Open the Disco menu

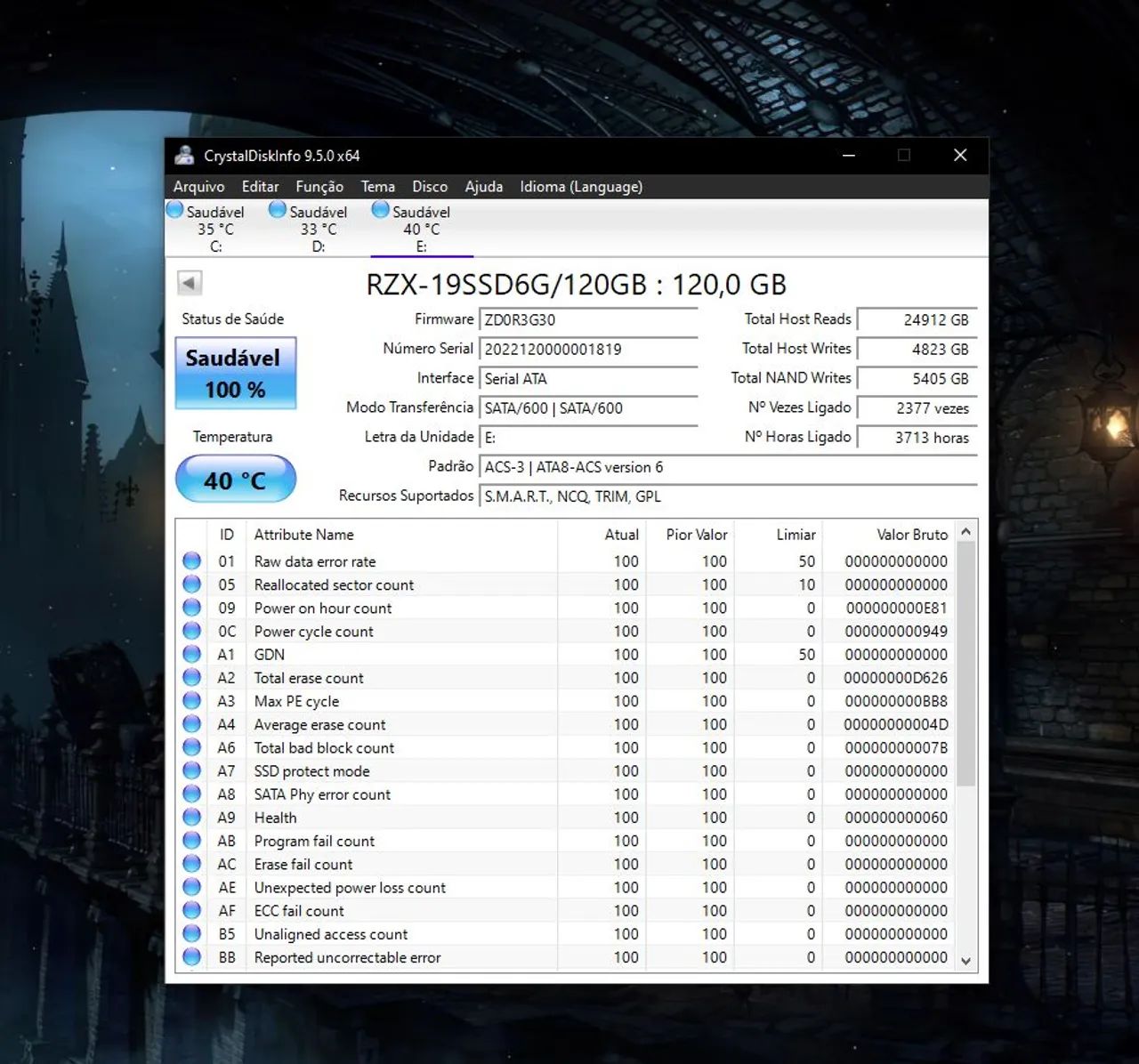430,187
